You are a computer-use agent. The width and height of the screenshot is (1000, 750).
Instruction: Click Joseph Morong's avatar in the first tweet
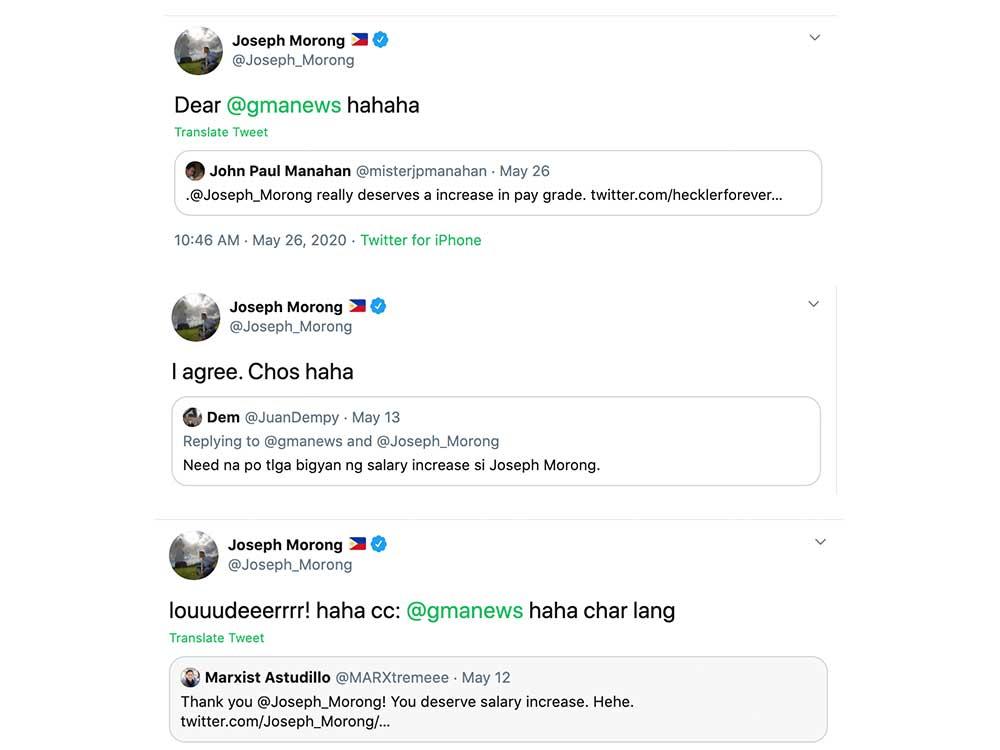(x=198, y=51)
